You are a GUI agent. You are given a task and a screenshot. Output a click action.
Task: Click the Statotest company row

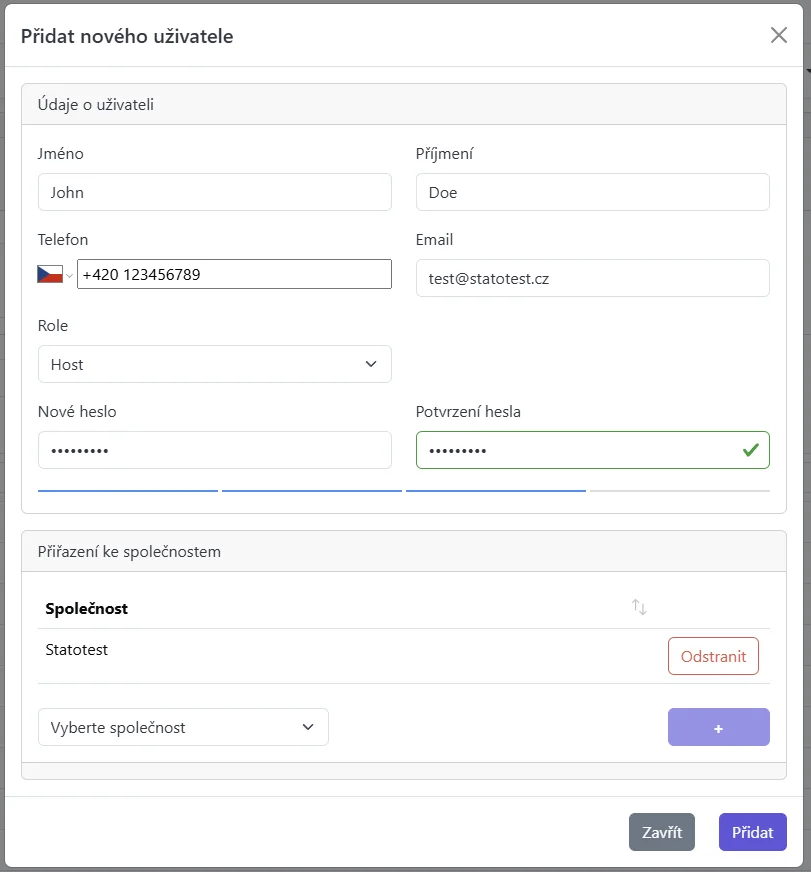[x=77, y=649]
